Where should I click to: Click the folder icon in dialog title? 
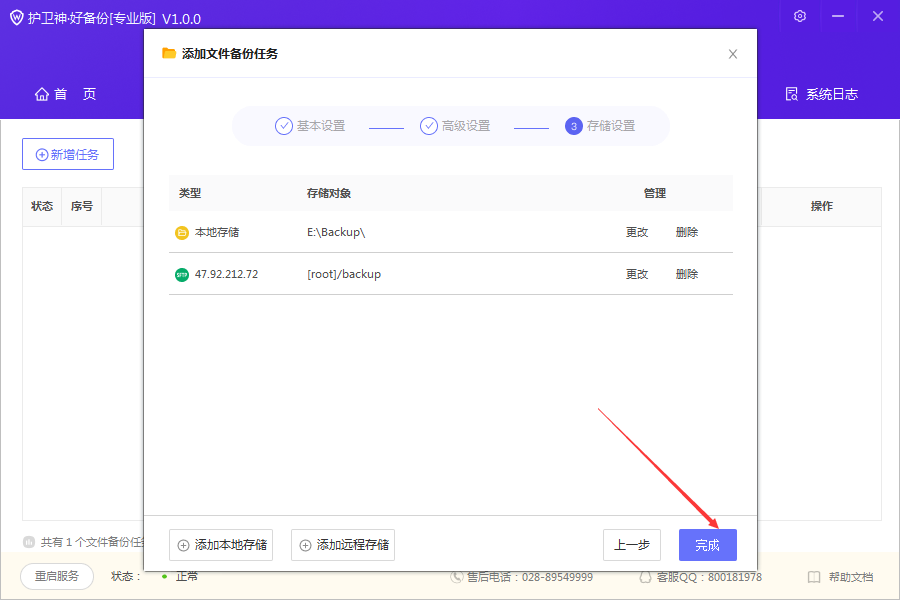169,53
